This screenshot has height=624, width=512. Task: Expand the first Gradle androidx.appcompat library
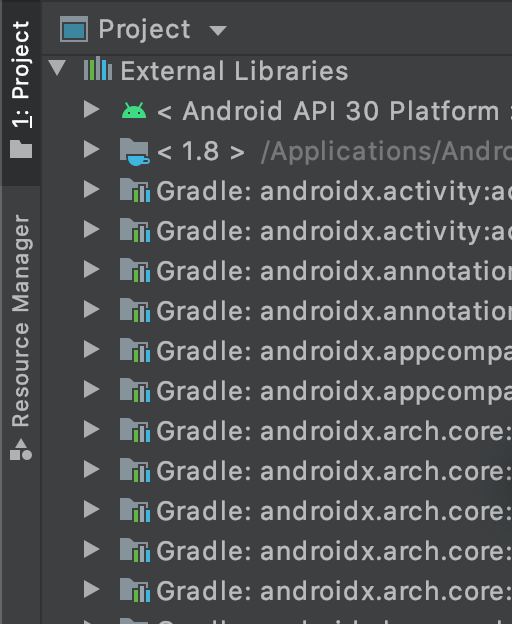tap(91, 349)
